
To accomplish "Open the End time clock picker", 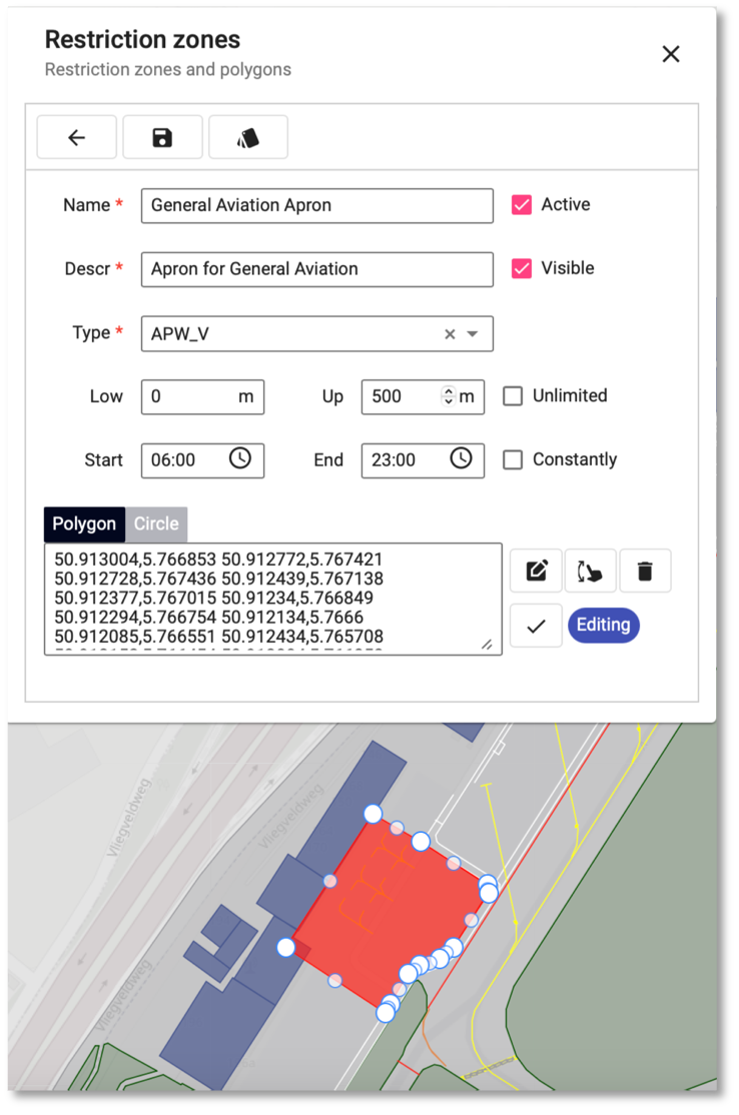I will [460, 459].
